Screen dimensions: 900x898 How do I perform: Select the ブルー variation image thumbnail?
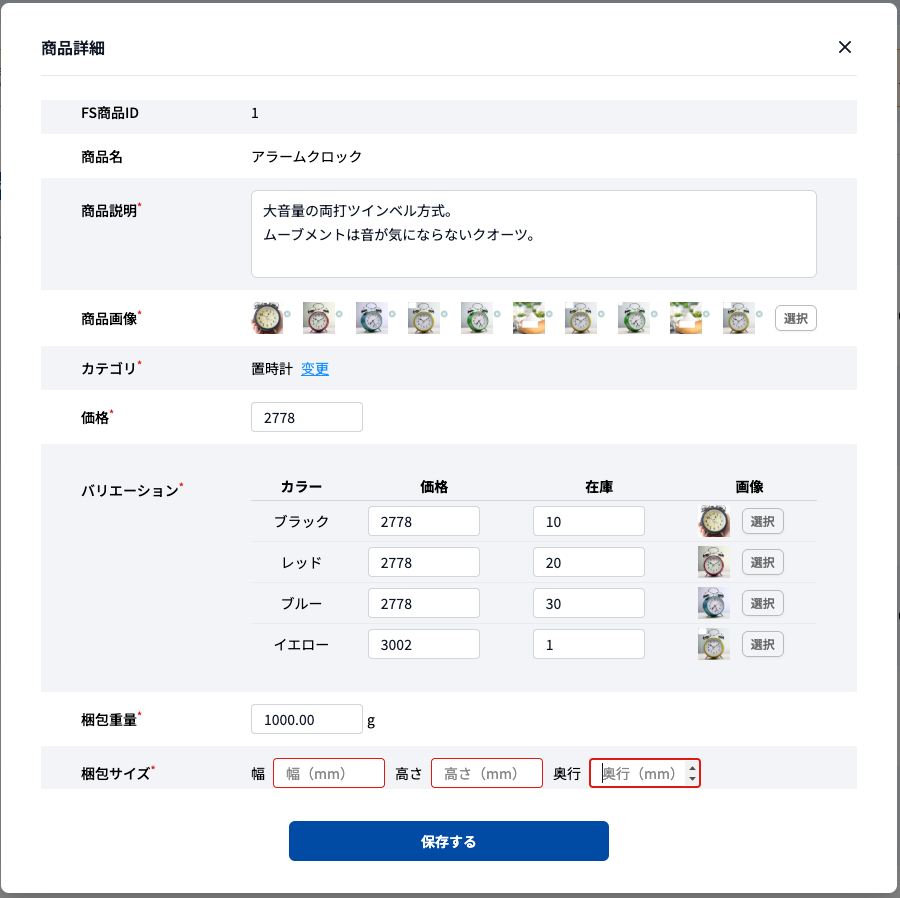click(713, 603)
